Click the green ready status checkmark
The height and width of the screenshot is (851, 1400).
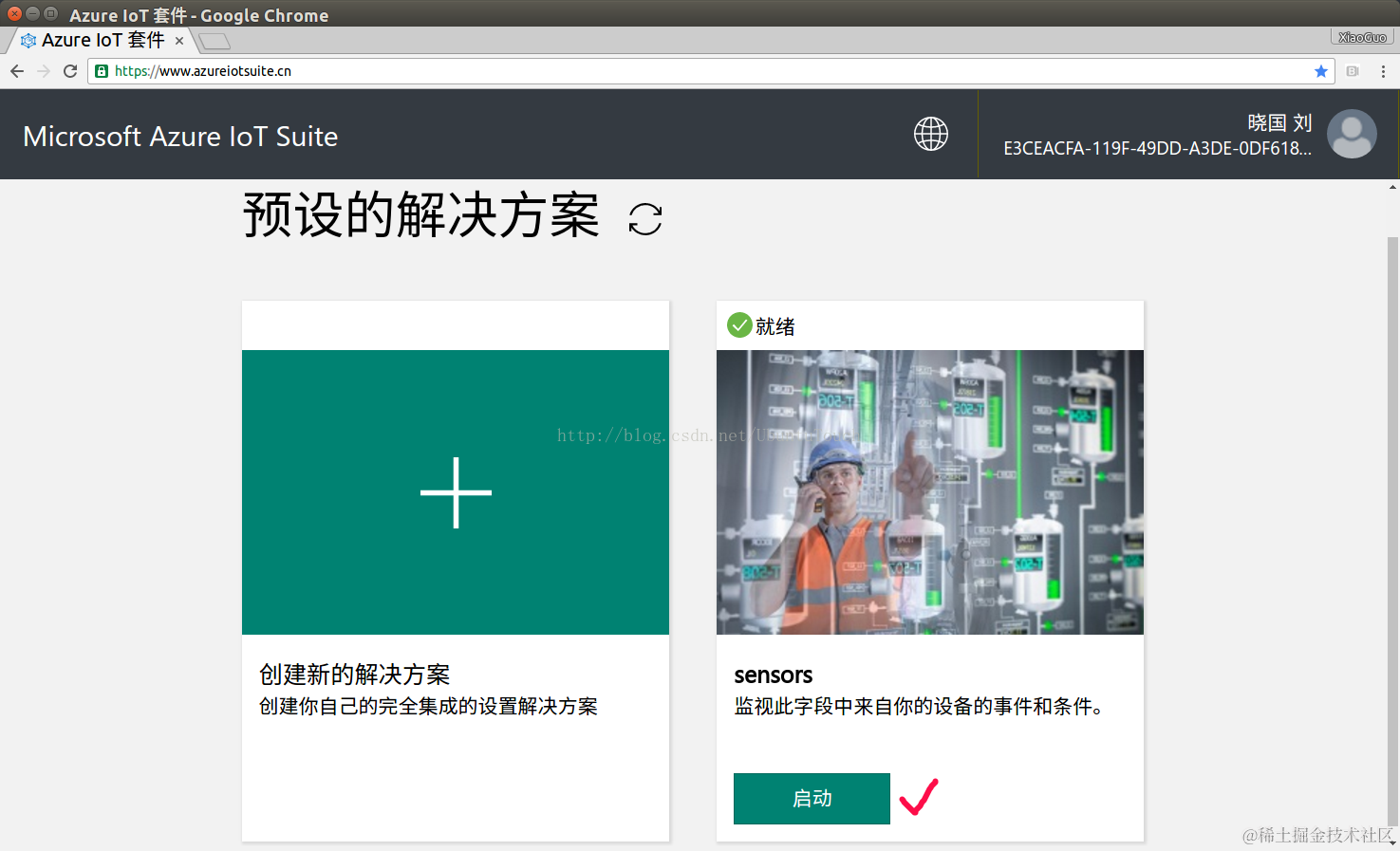739,325
